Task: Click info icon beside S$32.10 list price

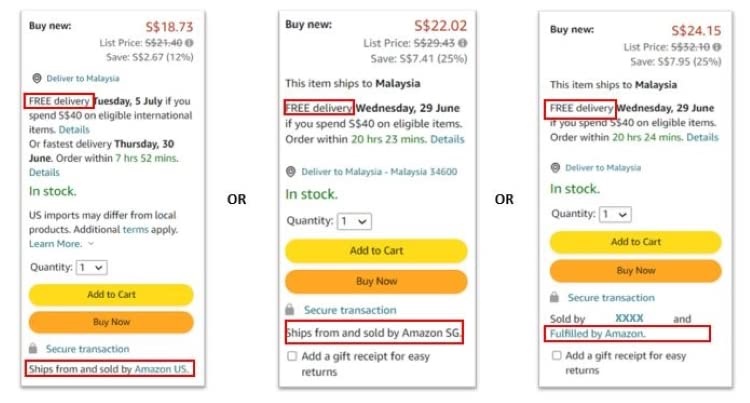Action: pyautogui.click(x=720, y=46)
